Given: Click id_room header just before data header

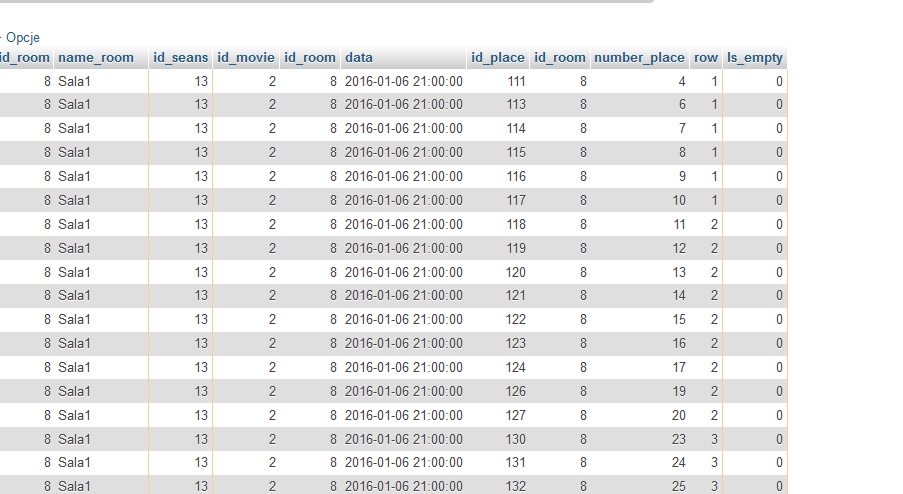Looking at the screenshot, I should [310, 58].
